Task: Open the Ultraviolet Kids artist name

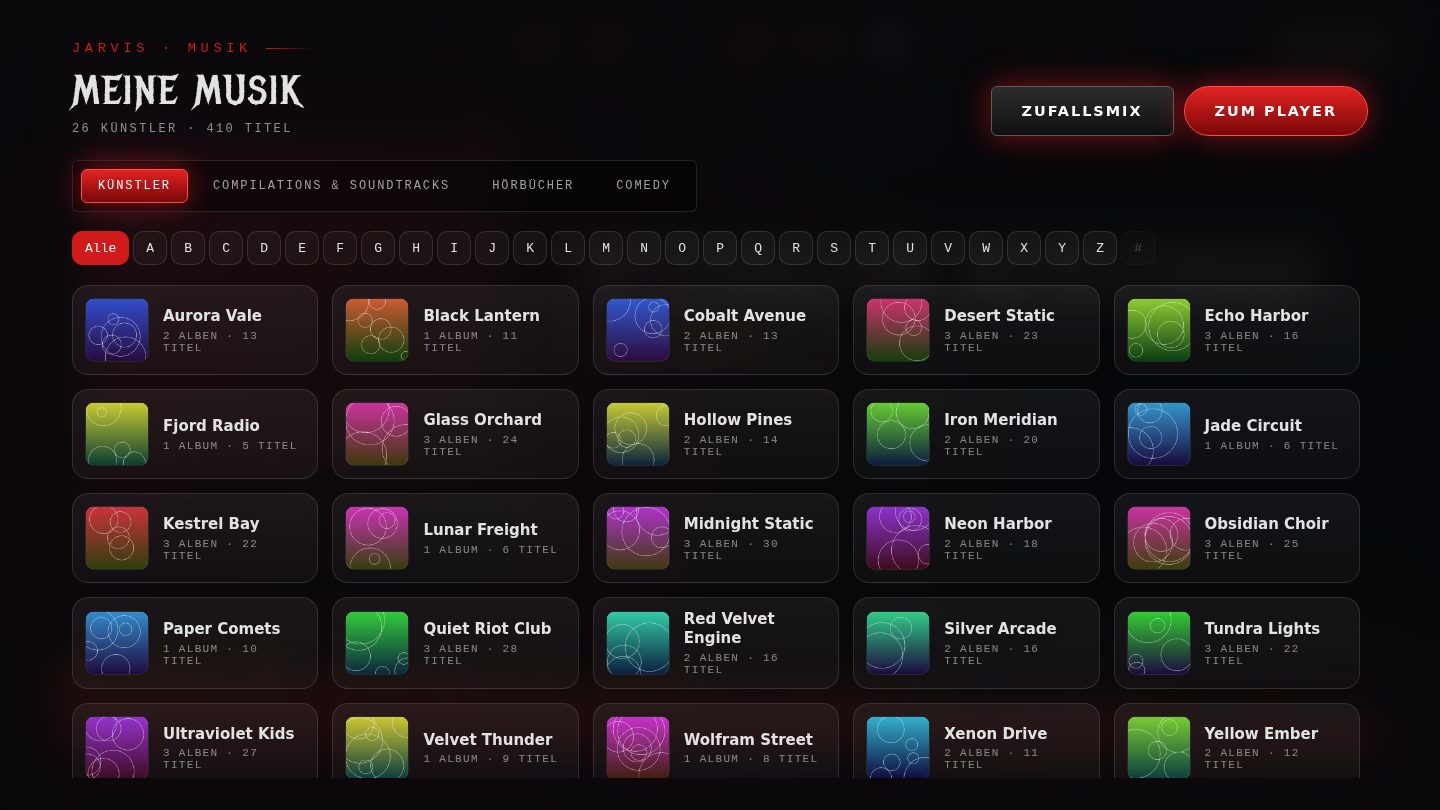Action: pos(229,733)
